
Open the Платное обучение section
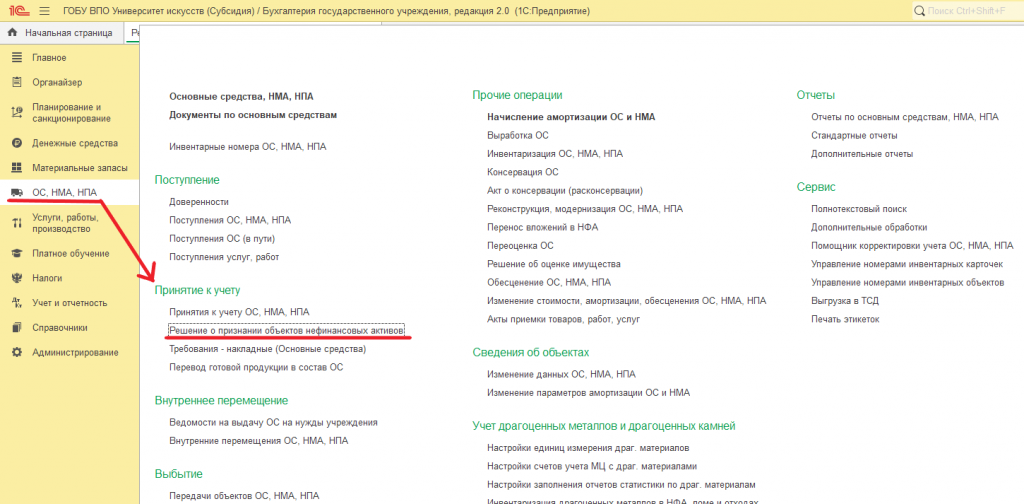[71, 253]
